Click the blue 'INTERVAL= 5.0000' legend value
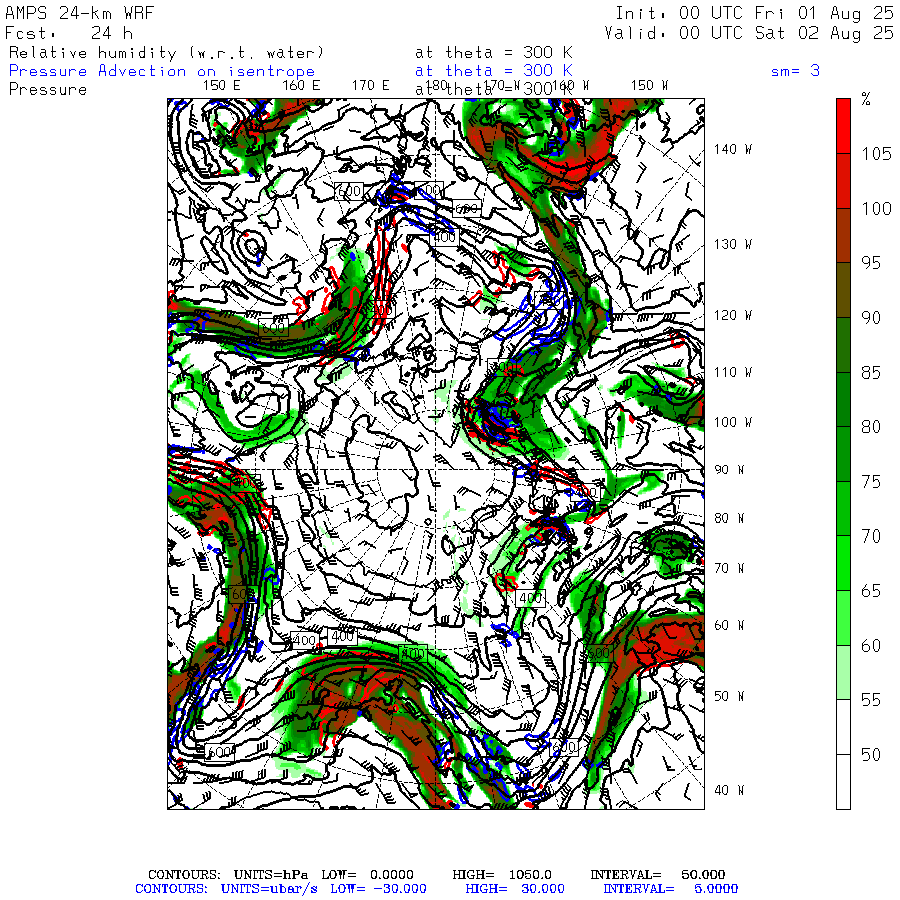 670,889
